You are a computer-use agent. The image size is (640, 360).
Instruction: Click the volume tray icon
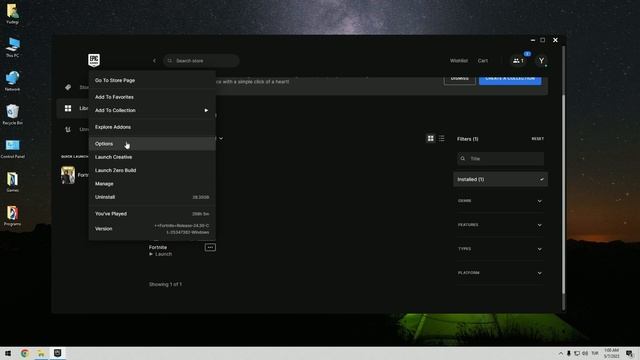[585, 353]
